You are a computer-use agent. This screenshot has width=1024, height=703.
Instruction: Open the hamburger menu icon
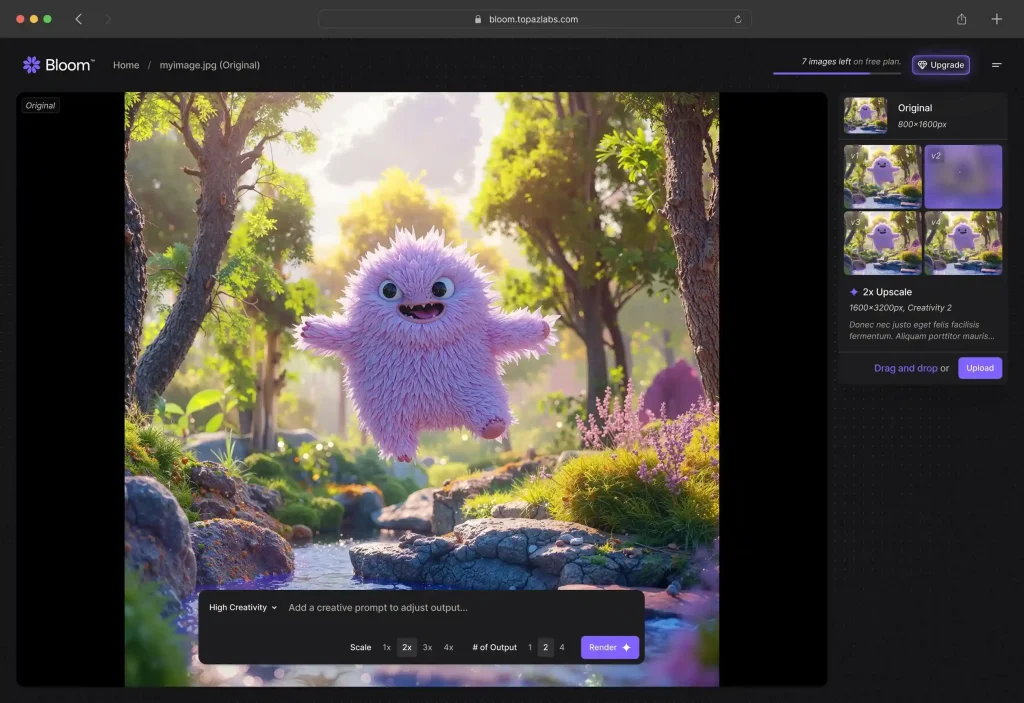click(x=996, y=65)
